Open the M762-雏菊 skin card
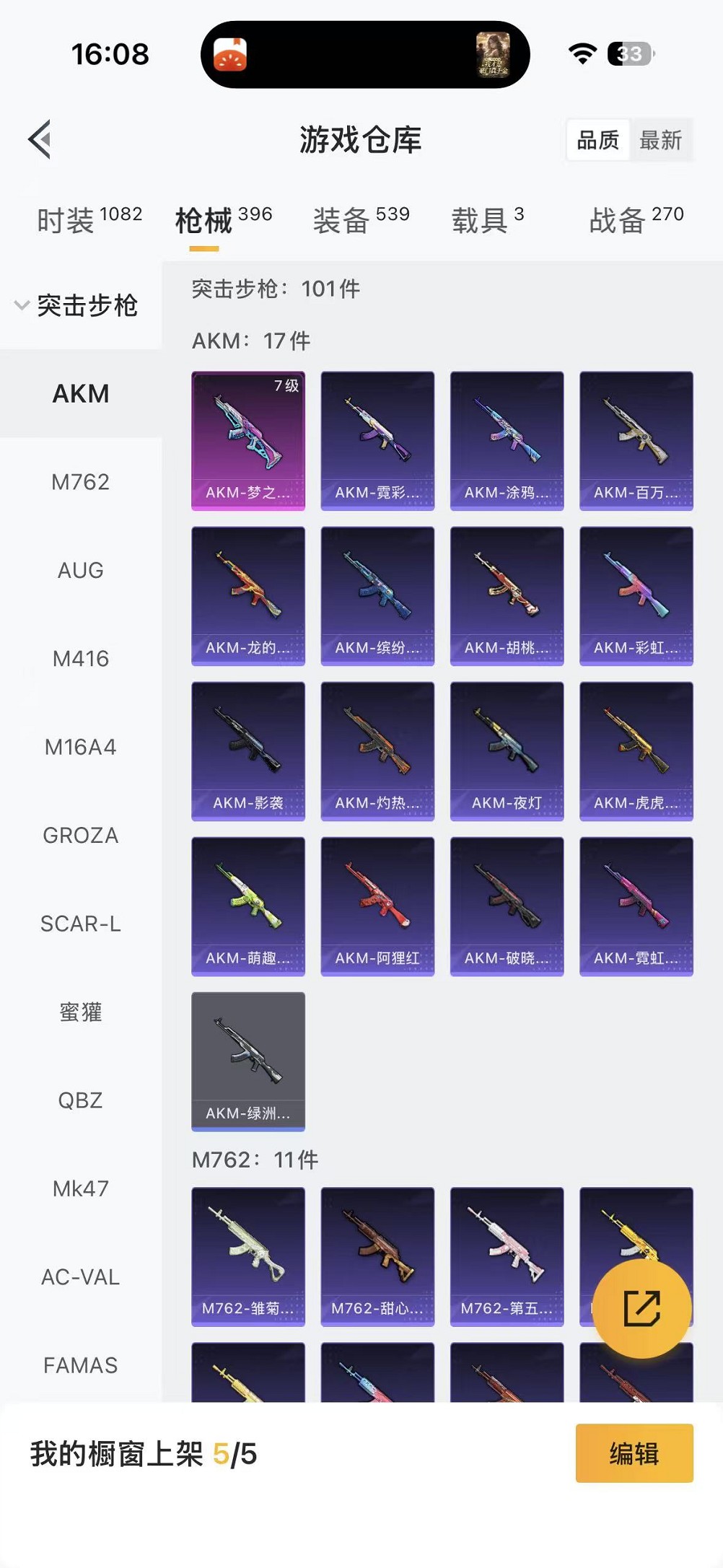Screen dimensions: 723x1568 click(248, 1257)
